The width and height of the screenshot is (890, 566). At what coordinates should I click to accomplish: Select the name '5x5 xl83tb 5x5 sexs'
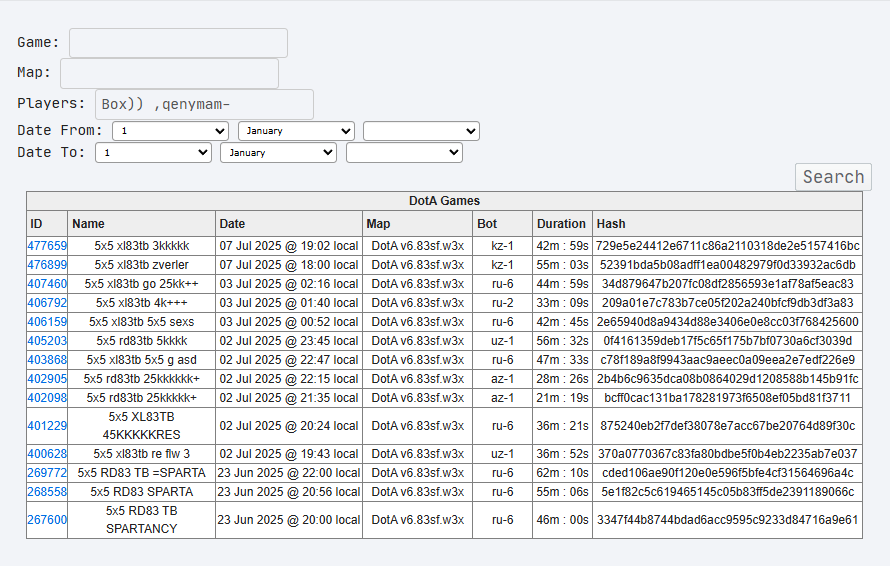click(142, 322)
